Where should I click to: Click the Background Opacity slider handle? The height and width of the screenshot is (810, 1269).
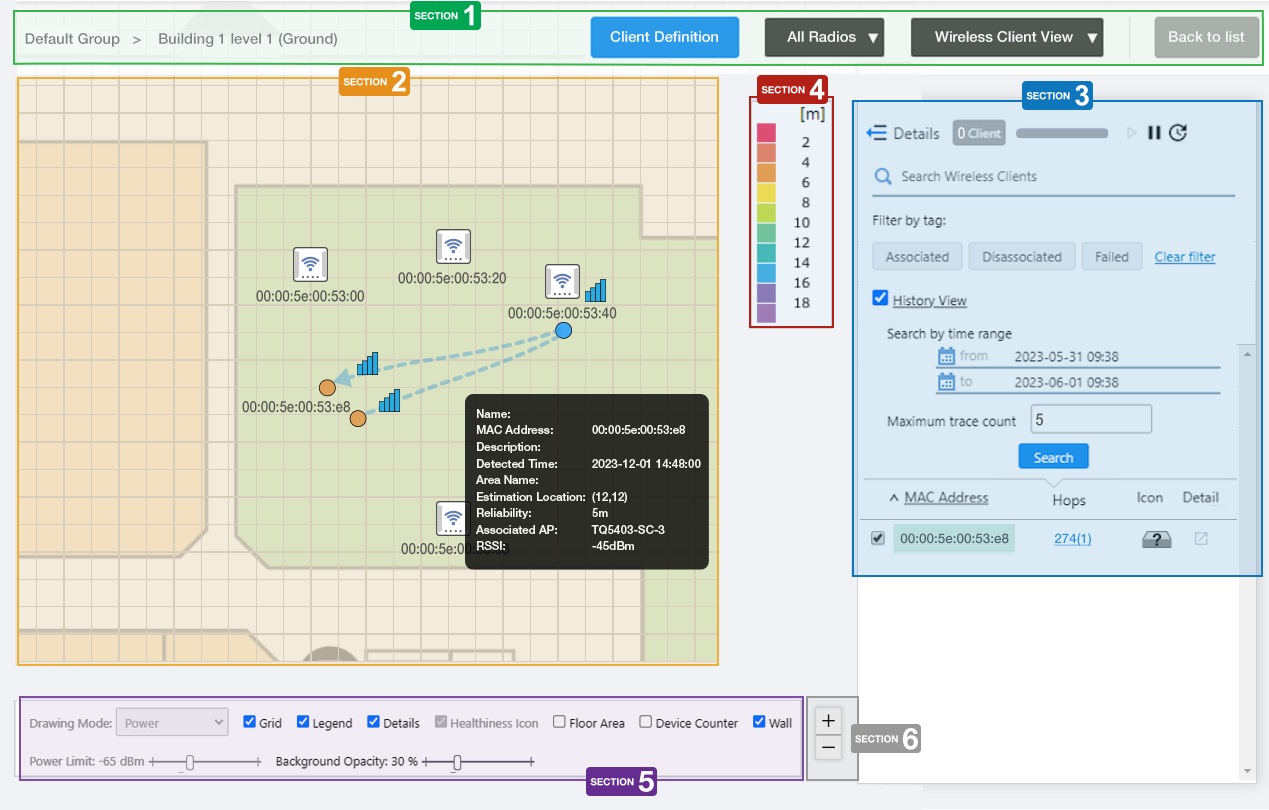click(457, 763)
